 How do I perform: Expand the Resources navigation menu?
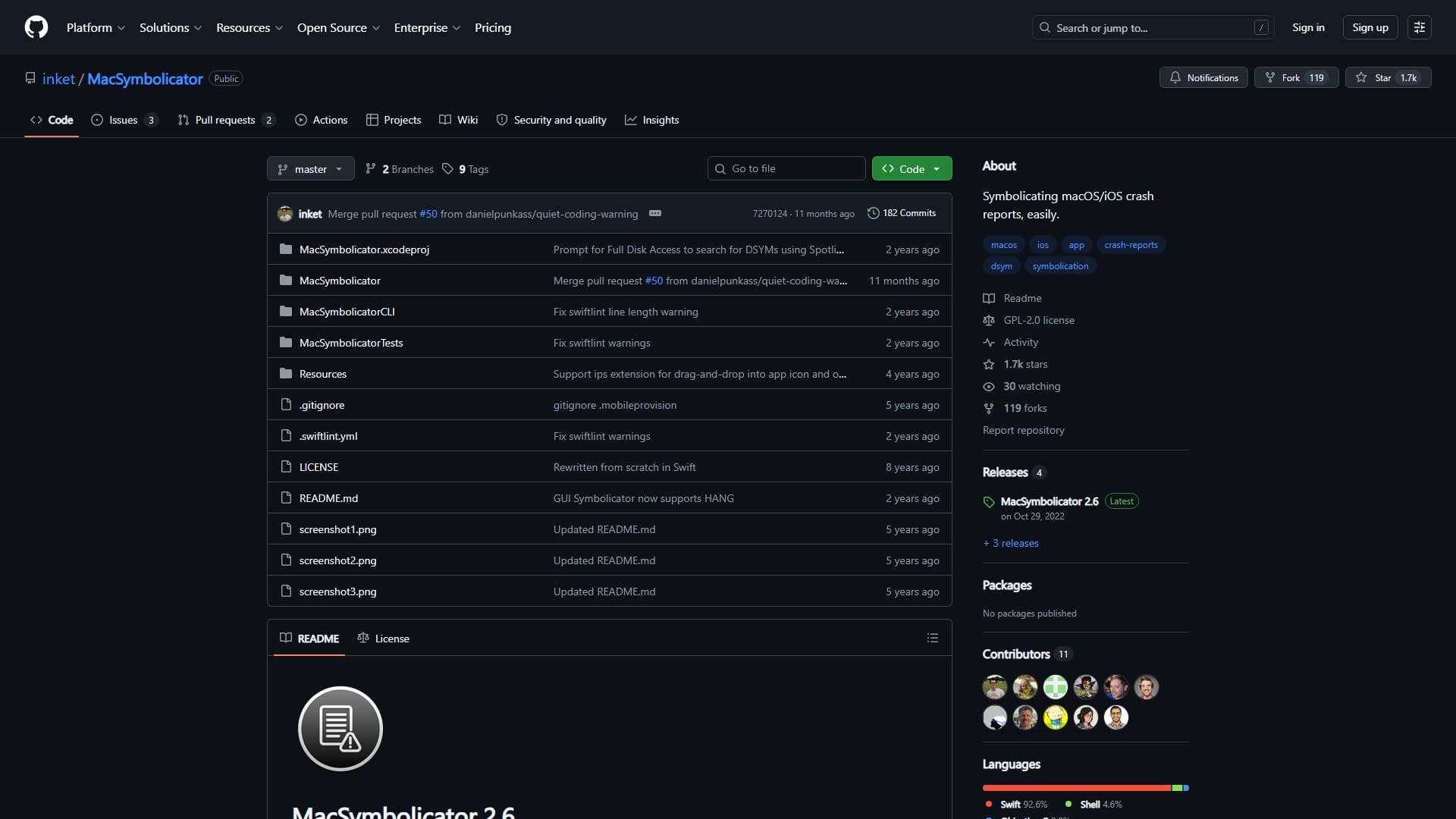249,27
